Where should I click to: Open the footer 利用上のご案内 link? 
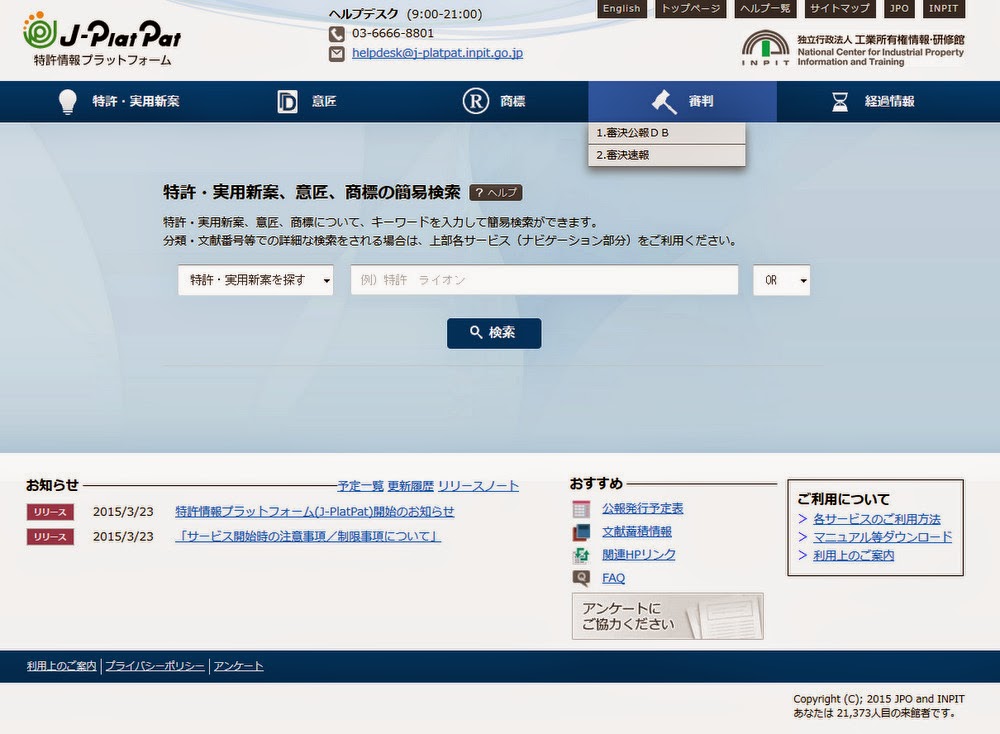pos(61,666)
